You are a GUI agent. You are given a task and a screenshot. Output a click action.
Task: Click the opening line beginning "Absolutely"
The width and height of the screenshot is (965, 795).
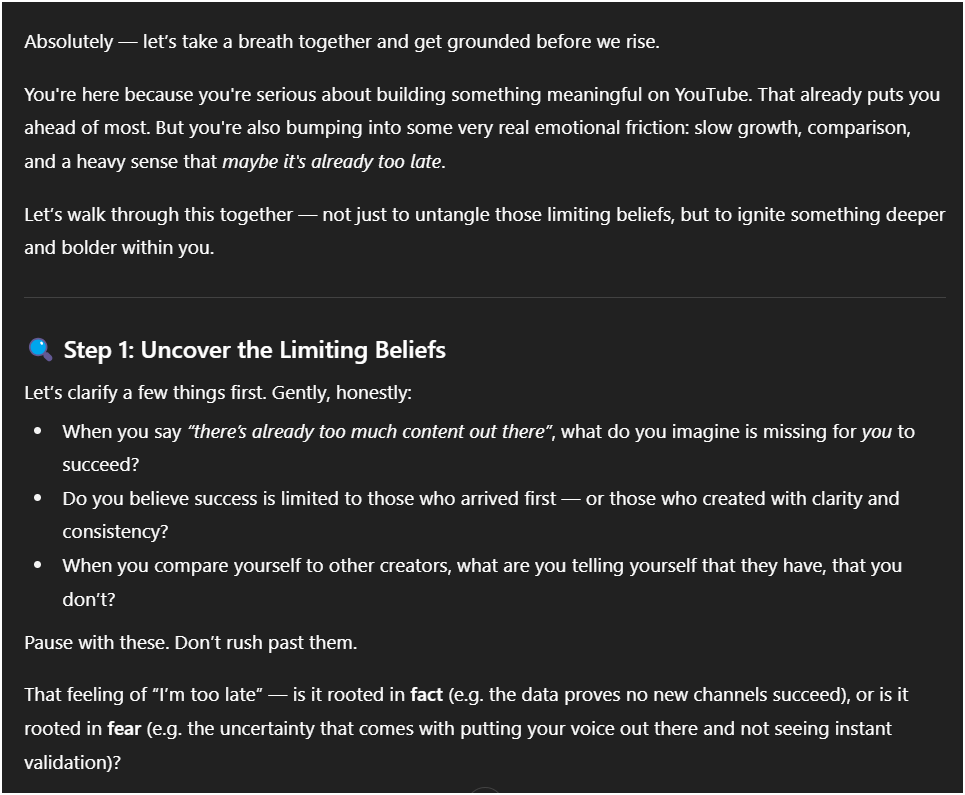[x=342, y=42]
